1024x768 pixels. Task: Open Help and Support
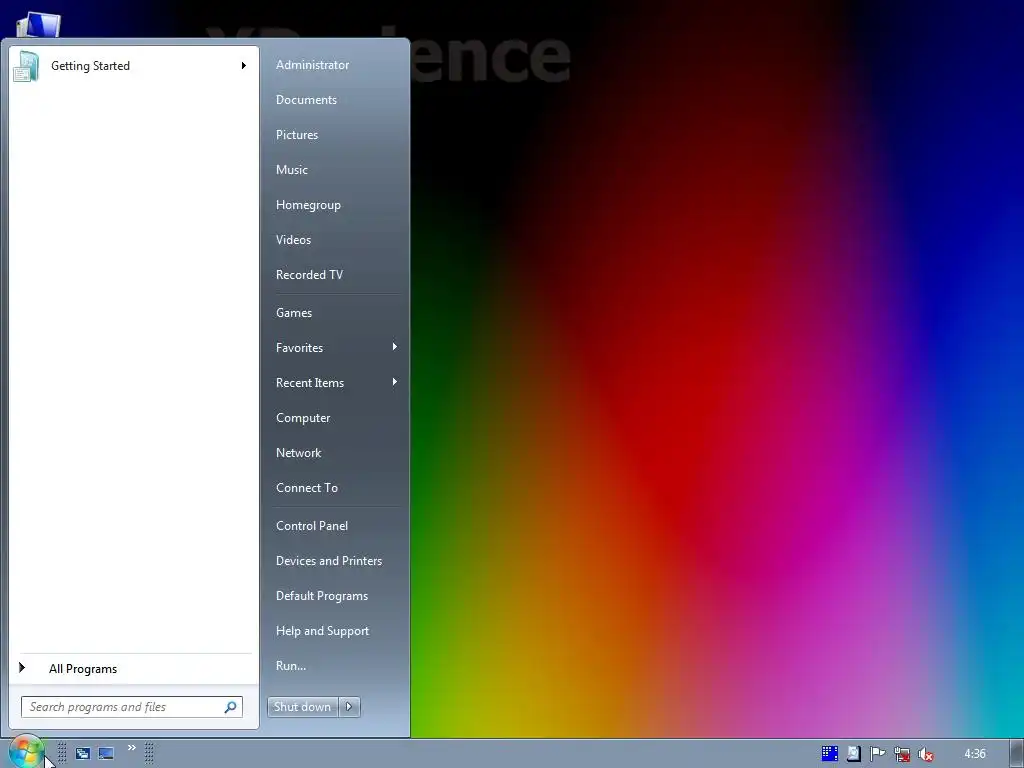tap(323, 631)
